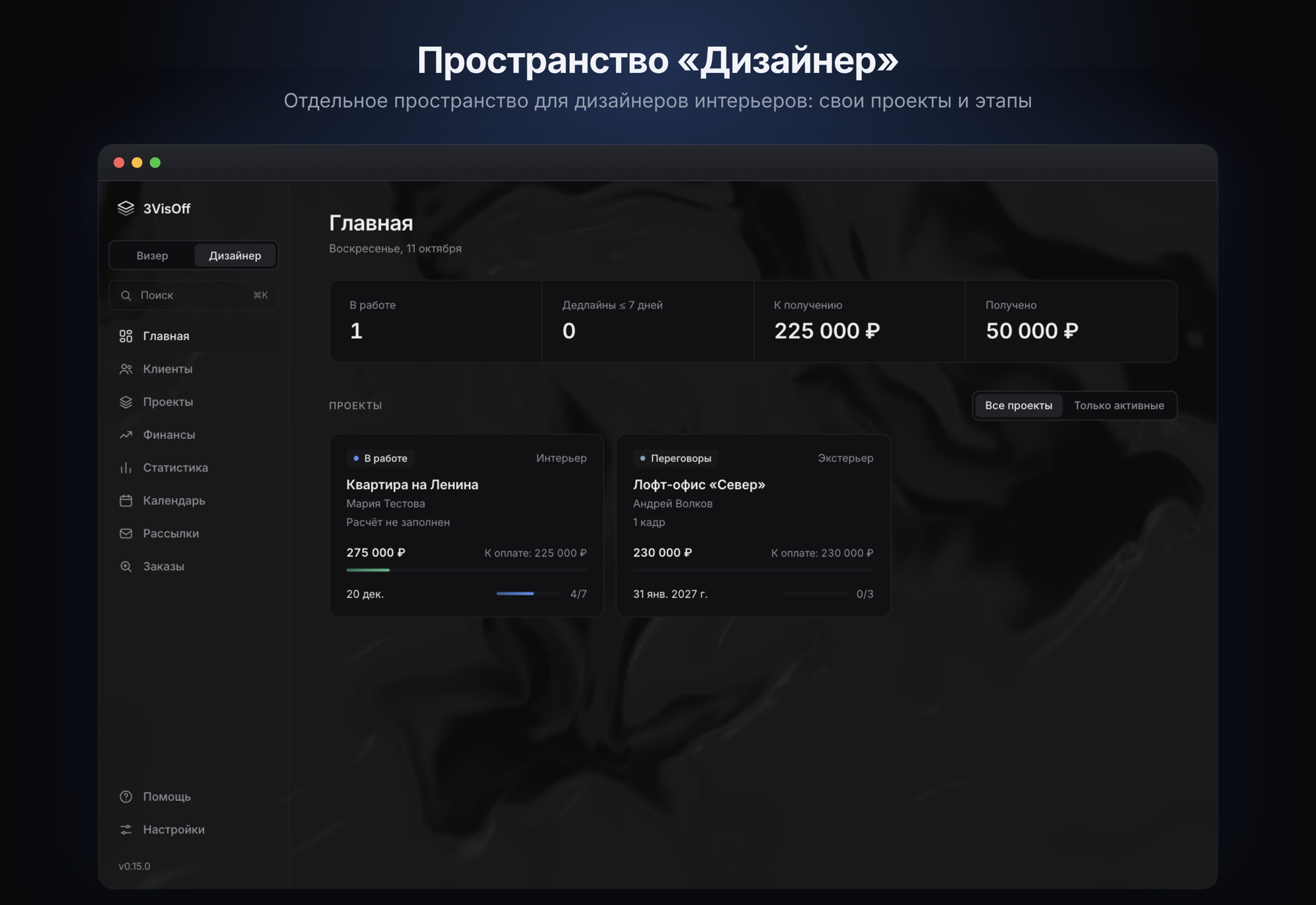Image resolution: width=1316 pixels, height=905 pixels.
Task: Click the 4/7 stage progress bar
Action: (529, 594)
